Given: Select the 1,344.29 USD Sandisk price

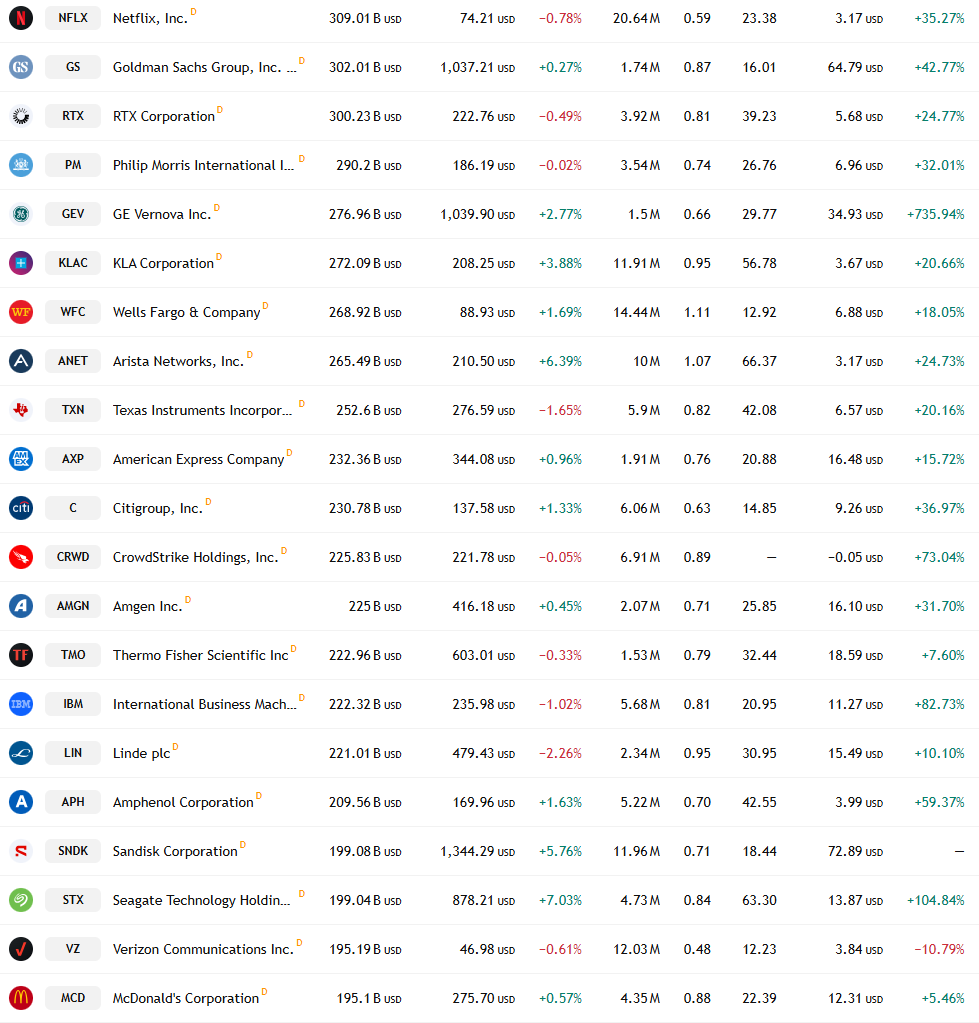Looking at the screenshot, I should (477, 851).
